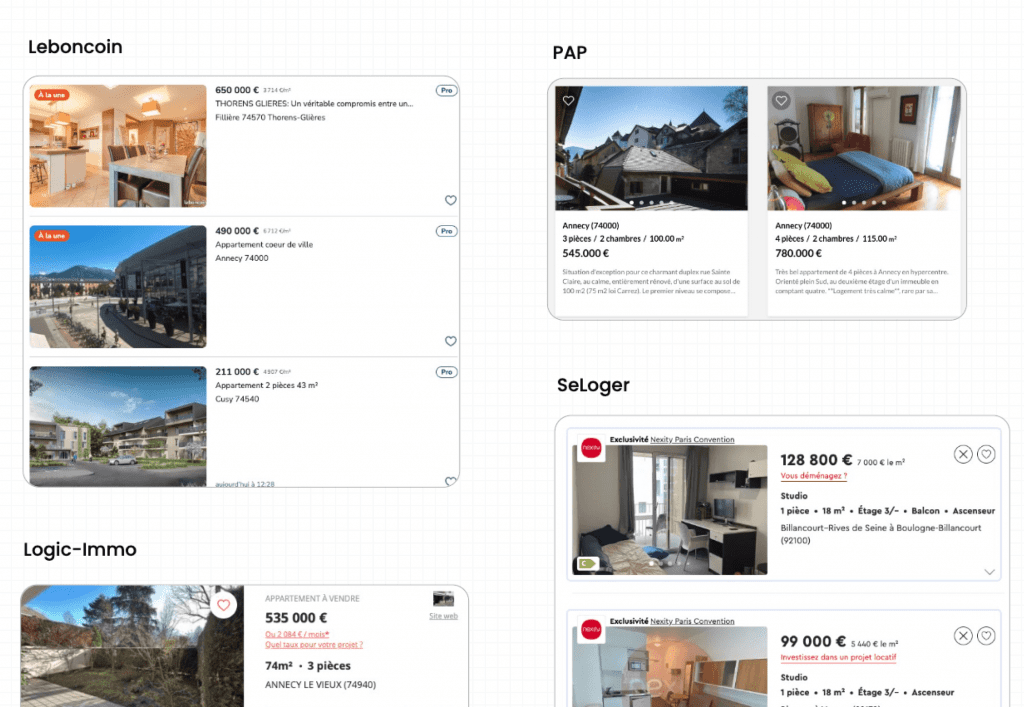Save the 545.000 € PAP duplex photo heart

tap(568, 101)
